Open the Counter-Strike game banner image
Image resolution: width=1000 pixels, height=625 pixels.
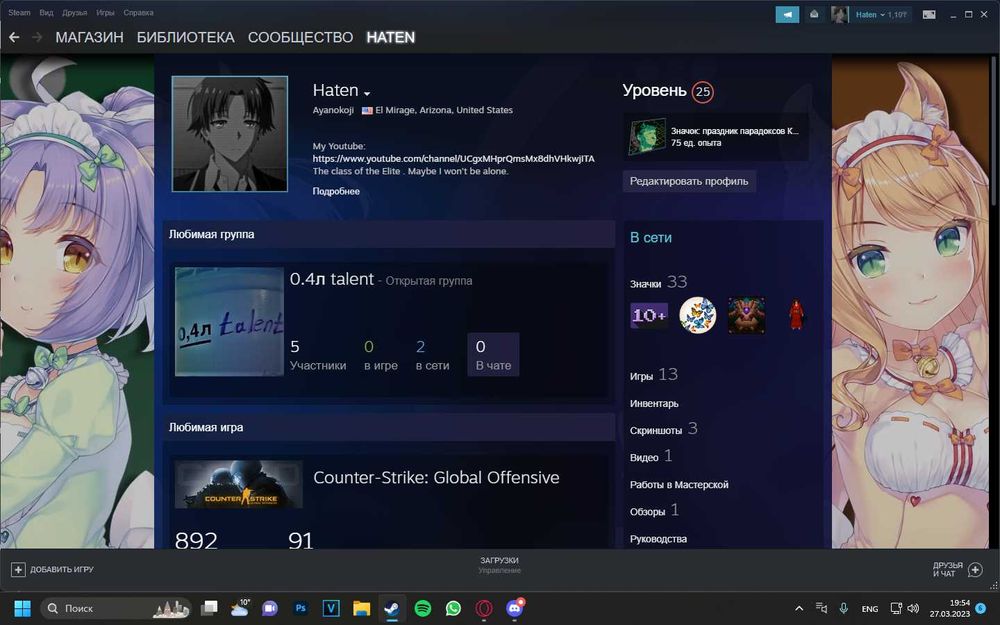(239, 485)
